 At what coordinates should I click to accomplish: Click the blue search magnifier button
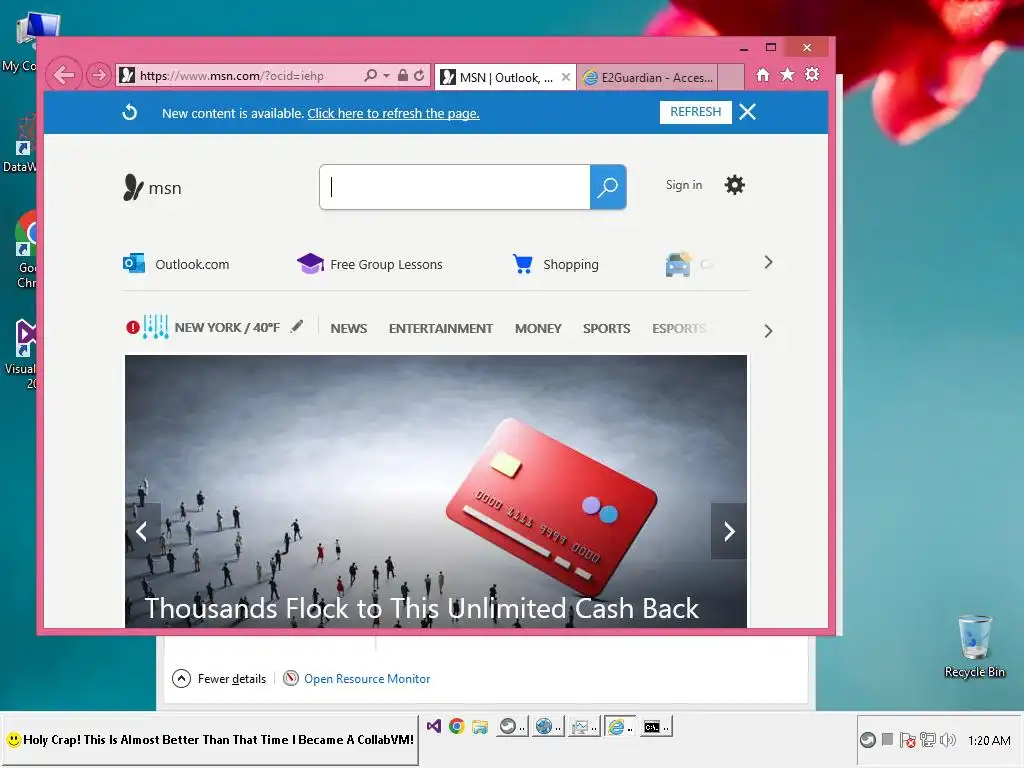click(x=608, y=187)
